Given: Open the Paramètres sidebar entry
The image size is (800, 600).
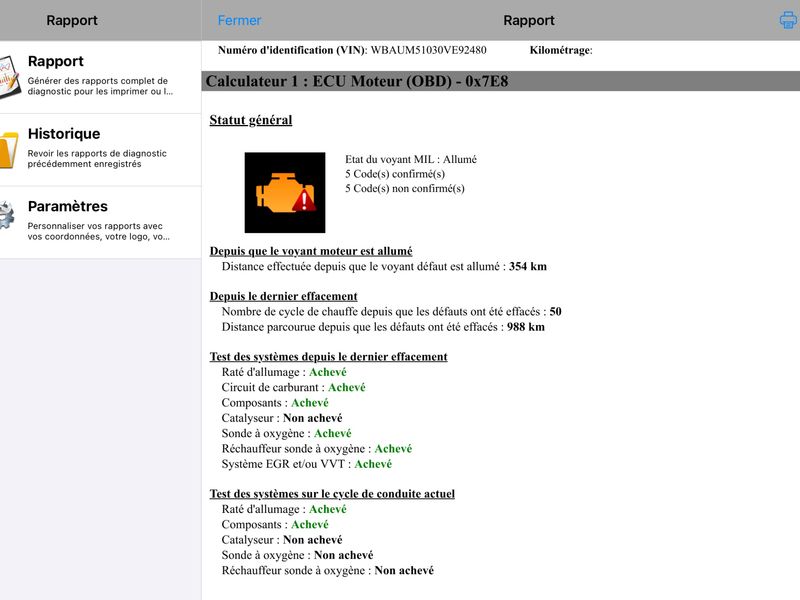Looking at the screenshot, I should [101, 222].
